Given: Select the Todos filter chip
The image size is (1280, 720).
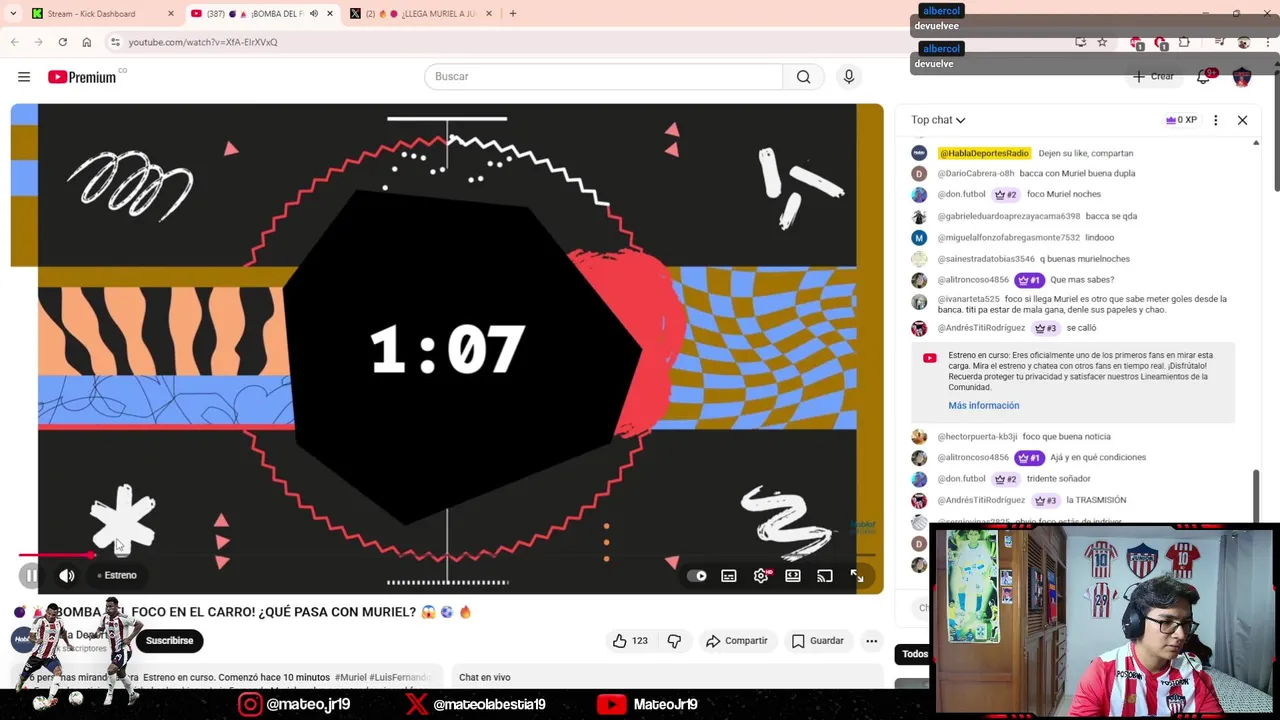Looking at the screenshot, I should 914,654.
